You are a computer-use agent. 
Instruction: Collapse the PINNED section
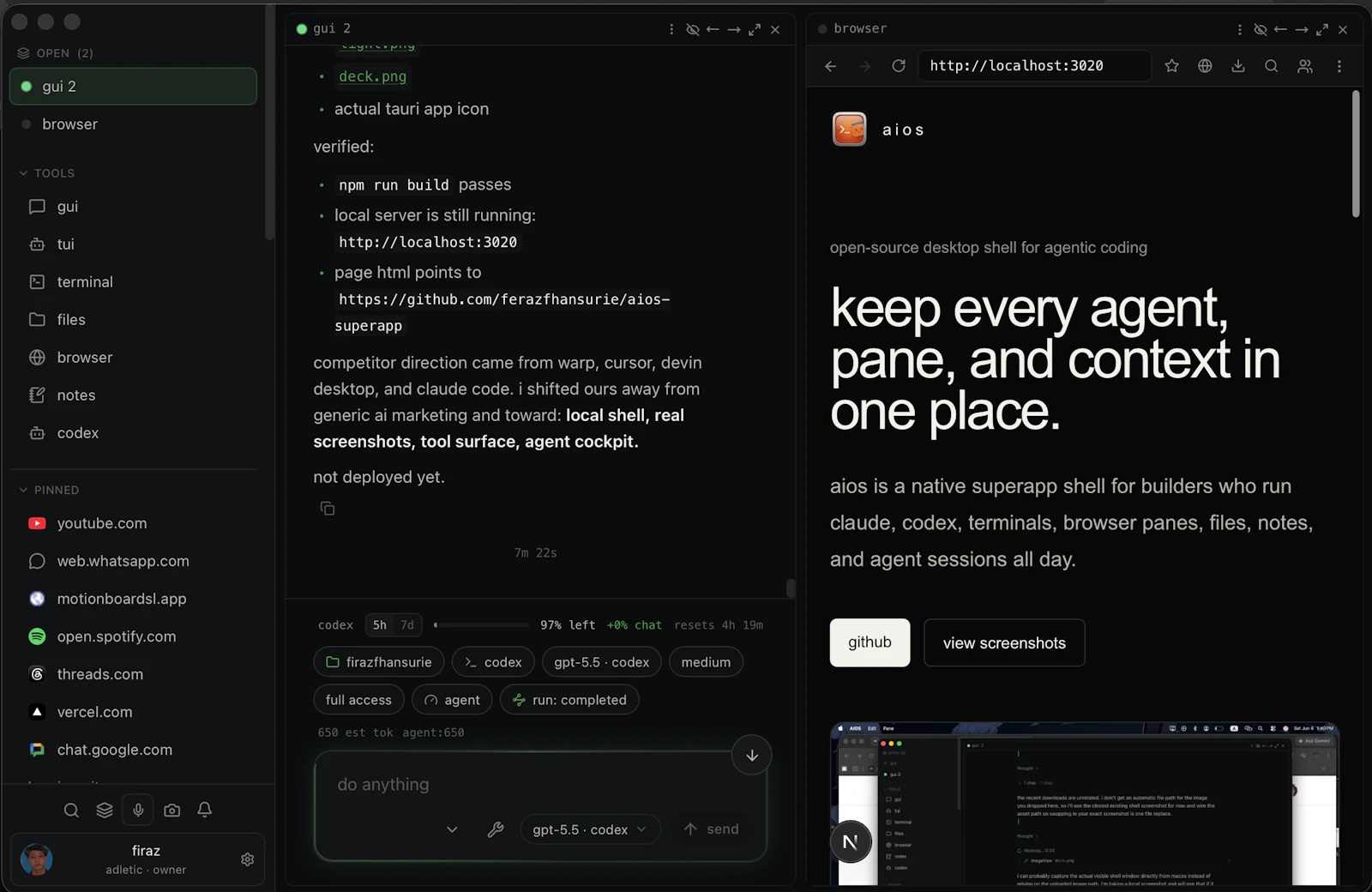point(49,490)
